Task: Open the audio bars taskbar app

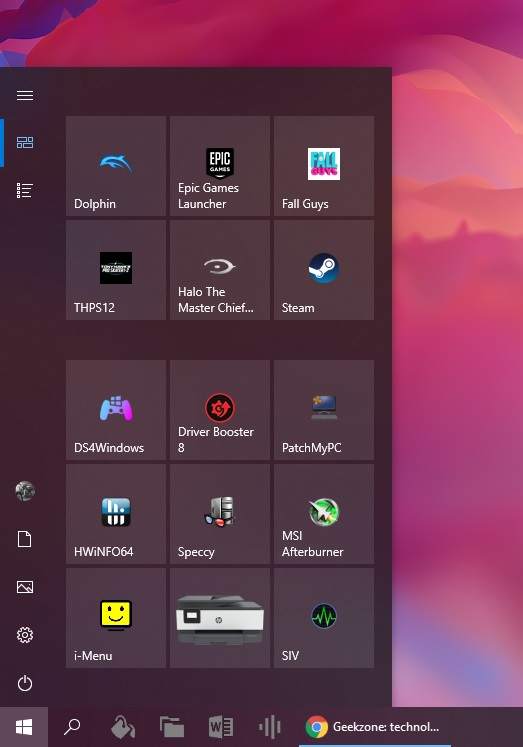Action: click(270, 727)
